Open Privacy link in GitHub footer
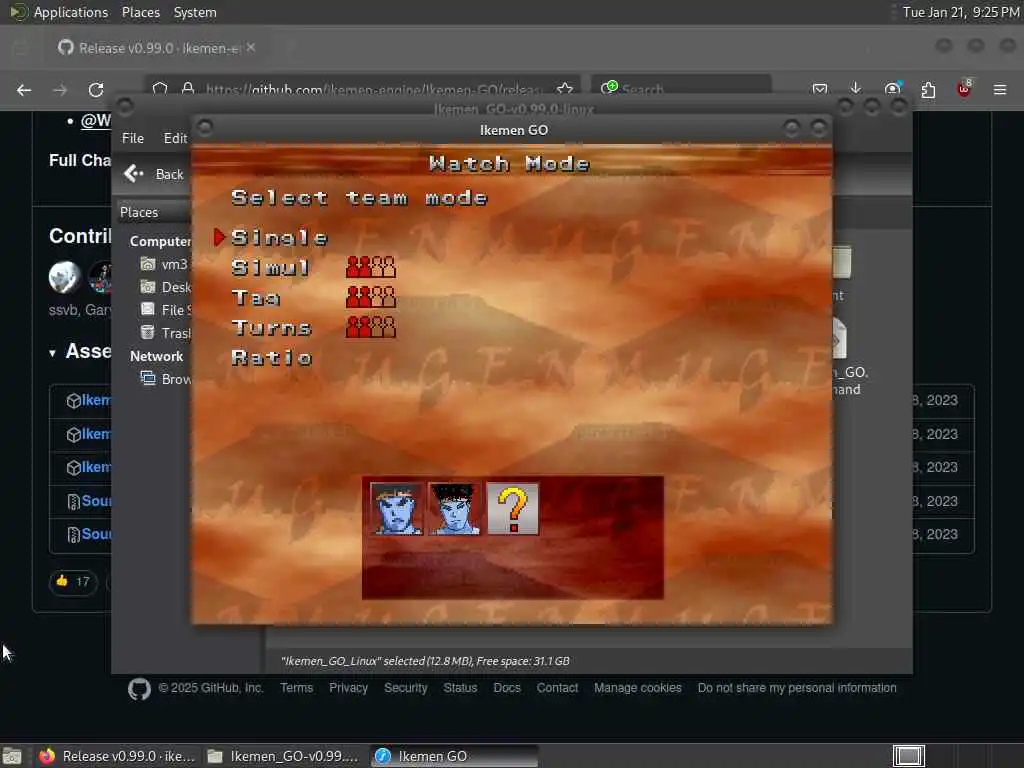Viewport: 1024px width, 768px height. click(348, 688)
